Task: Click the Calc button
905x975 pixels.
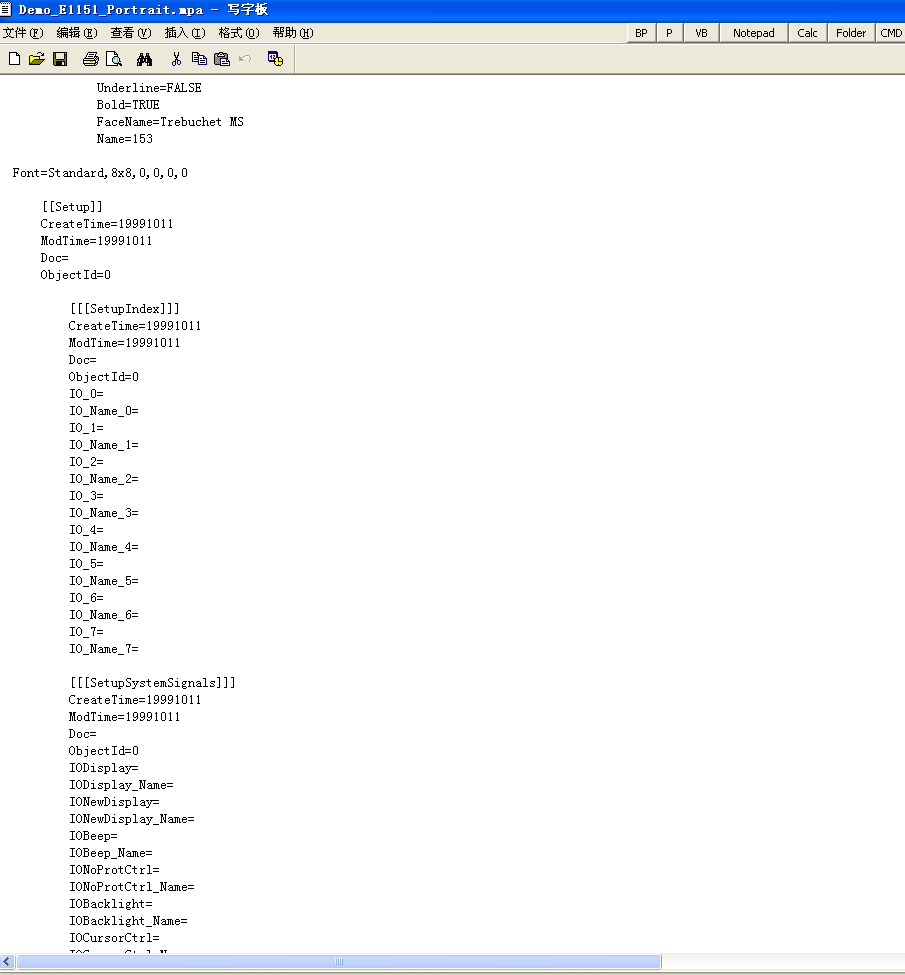Action: (x=807, y=33)
